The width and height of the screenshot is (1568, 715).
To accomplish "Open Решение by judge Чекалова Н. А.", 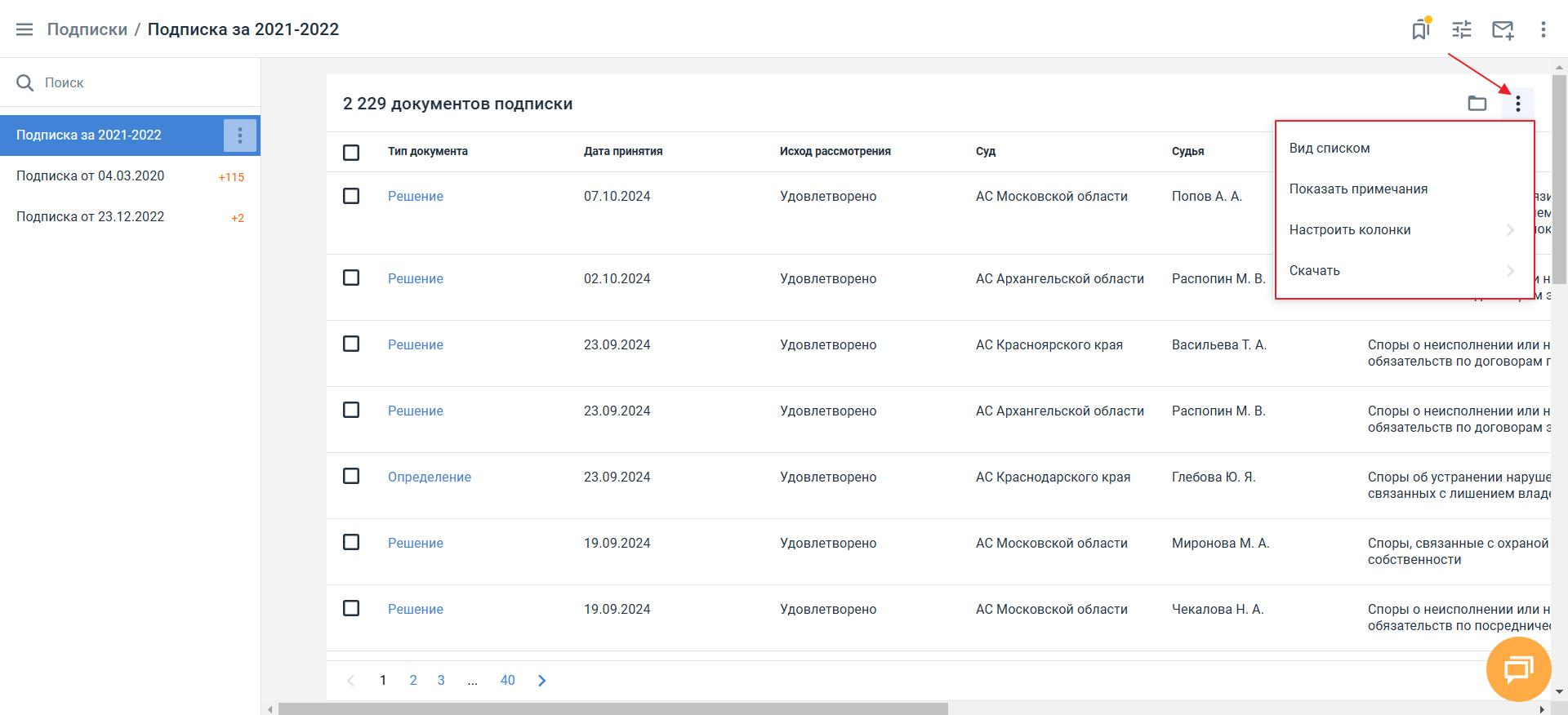I will click(416, 610).
